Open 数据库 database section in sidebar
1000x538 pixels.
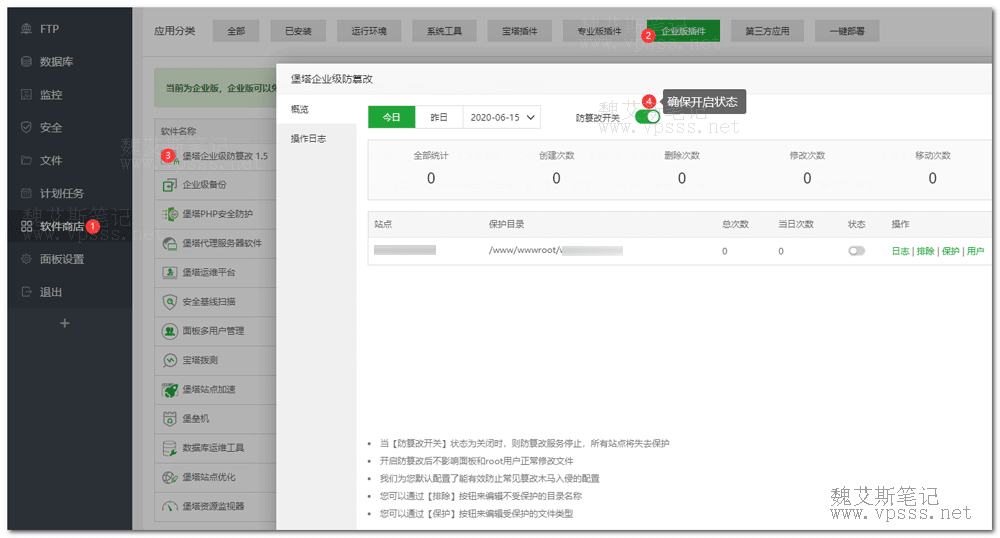[55, 62]
